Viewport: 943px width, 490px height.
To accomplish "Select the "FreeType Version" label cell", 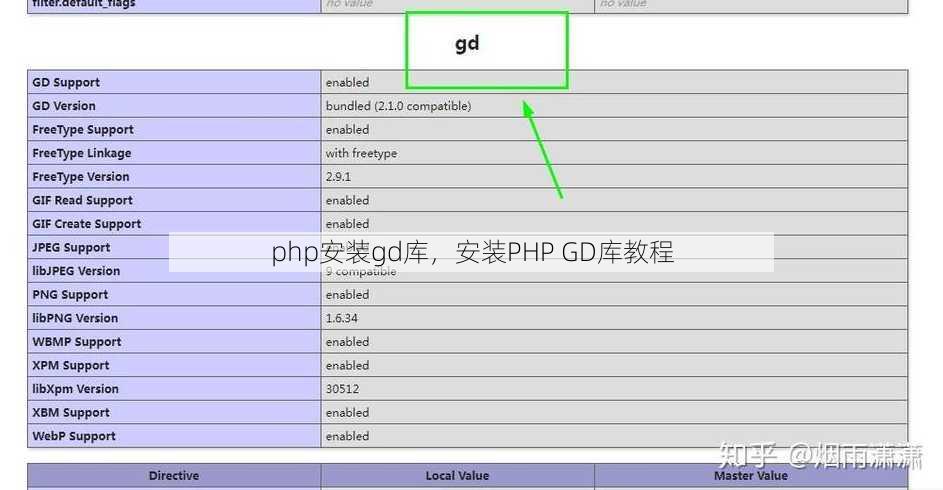I will [x=174, y=177].
